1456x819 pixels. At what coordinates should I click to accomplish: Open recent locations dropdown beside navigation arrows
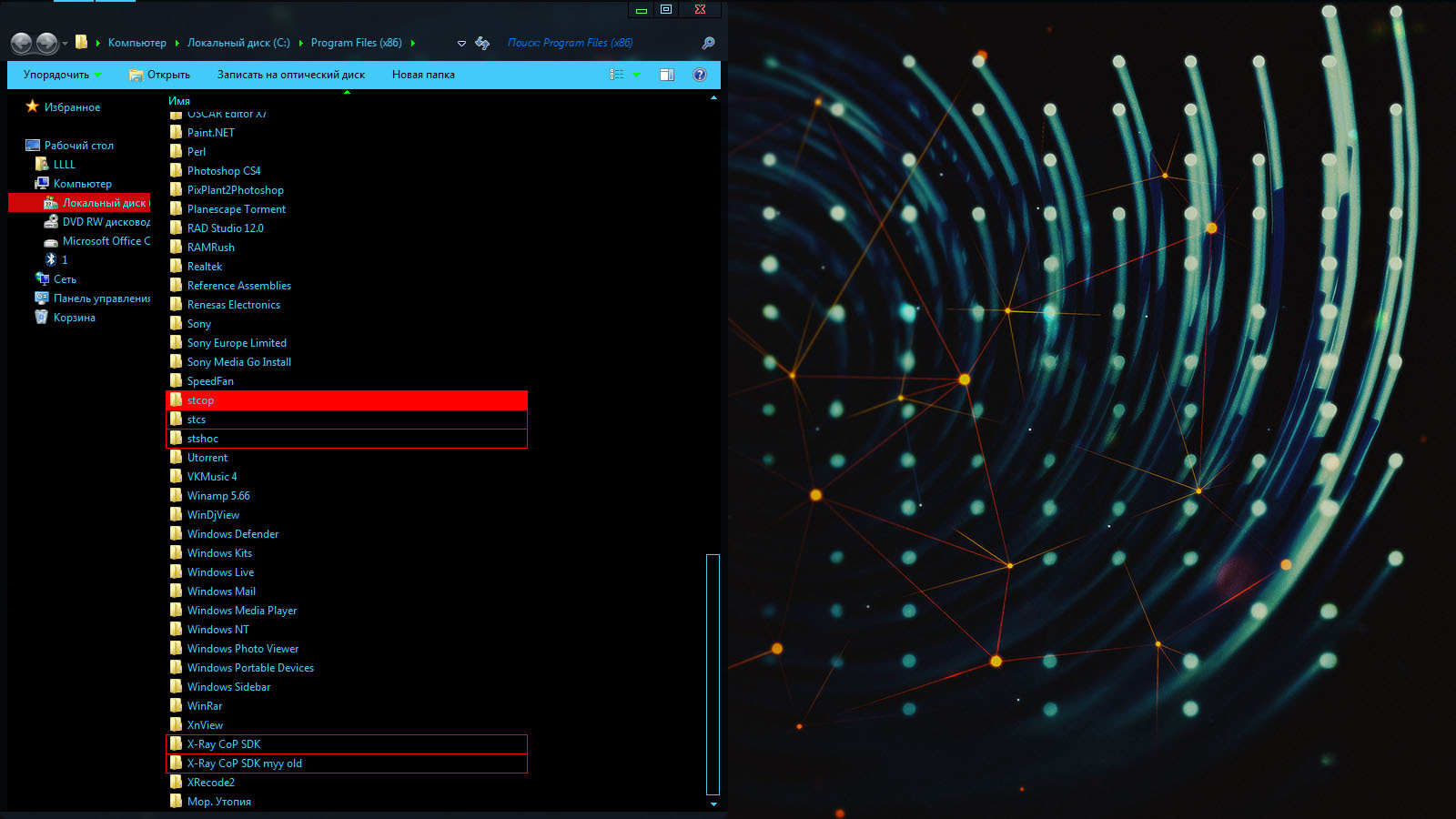[65, 44]
